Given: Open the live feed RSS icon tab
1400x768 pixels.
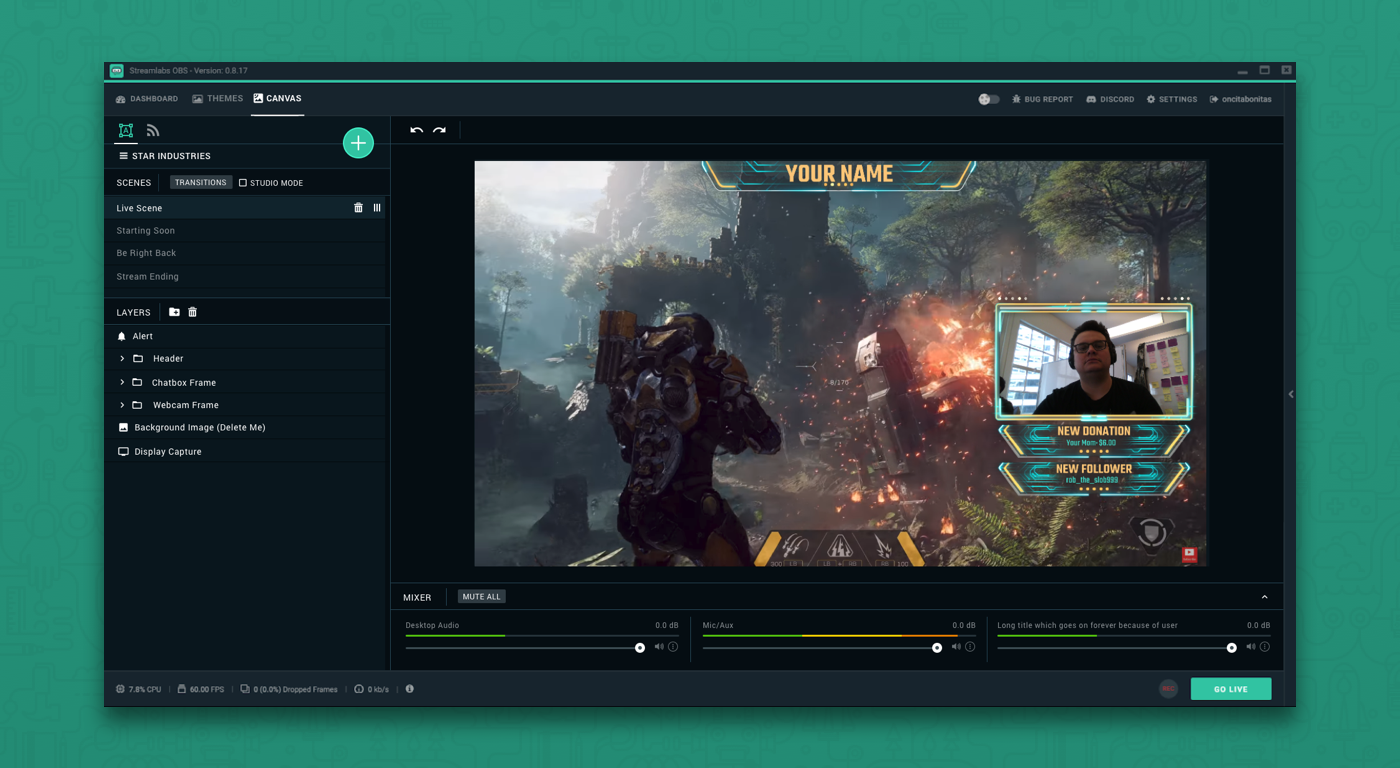Looking at the screenshot, I should (153, 130).
